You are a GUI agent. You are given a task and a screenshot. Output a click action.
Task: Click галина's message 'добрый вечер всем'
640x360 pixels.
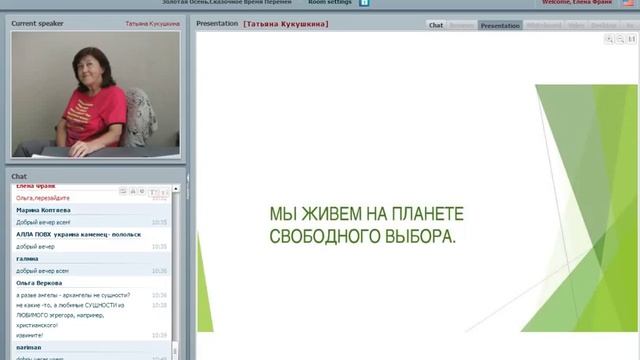42,271
